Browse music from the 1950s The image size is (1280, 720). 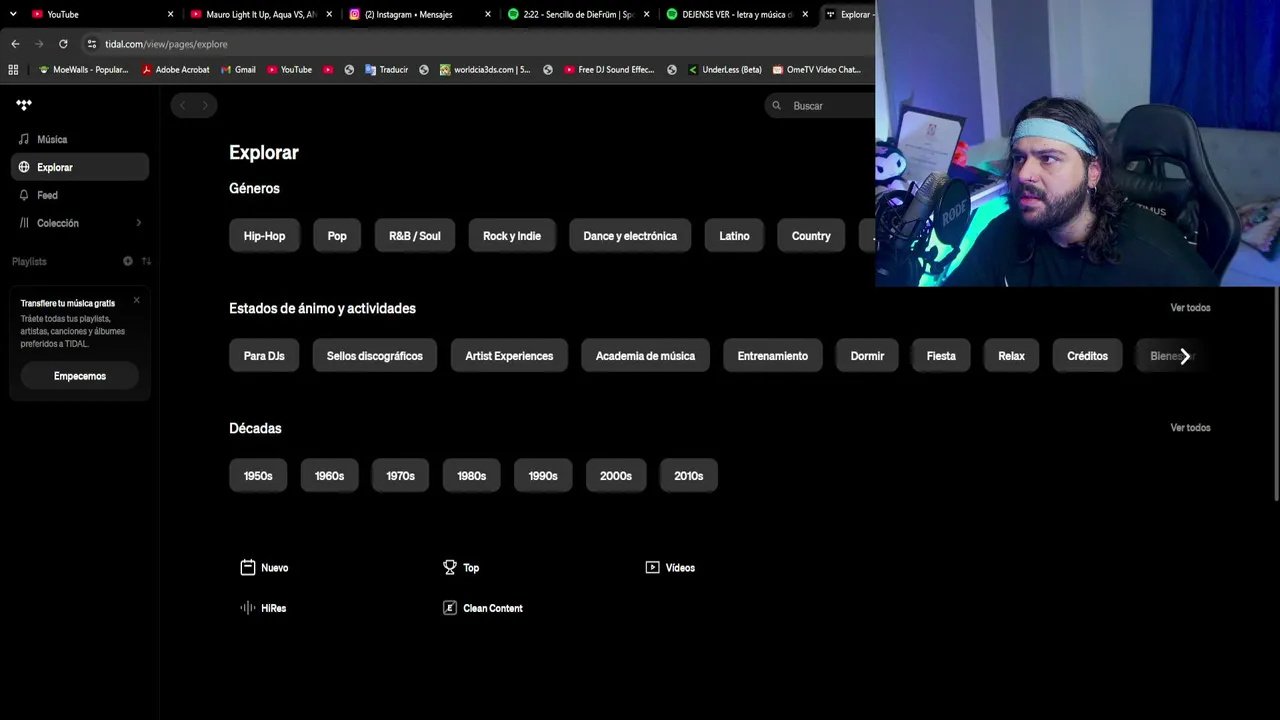pos(258,476)
